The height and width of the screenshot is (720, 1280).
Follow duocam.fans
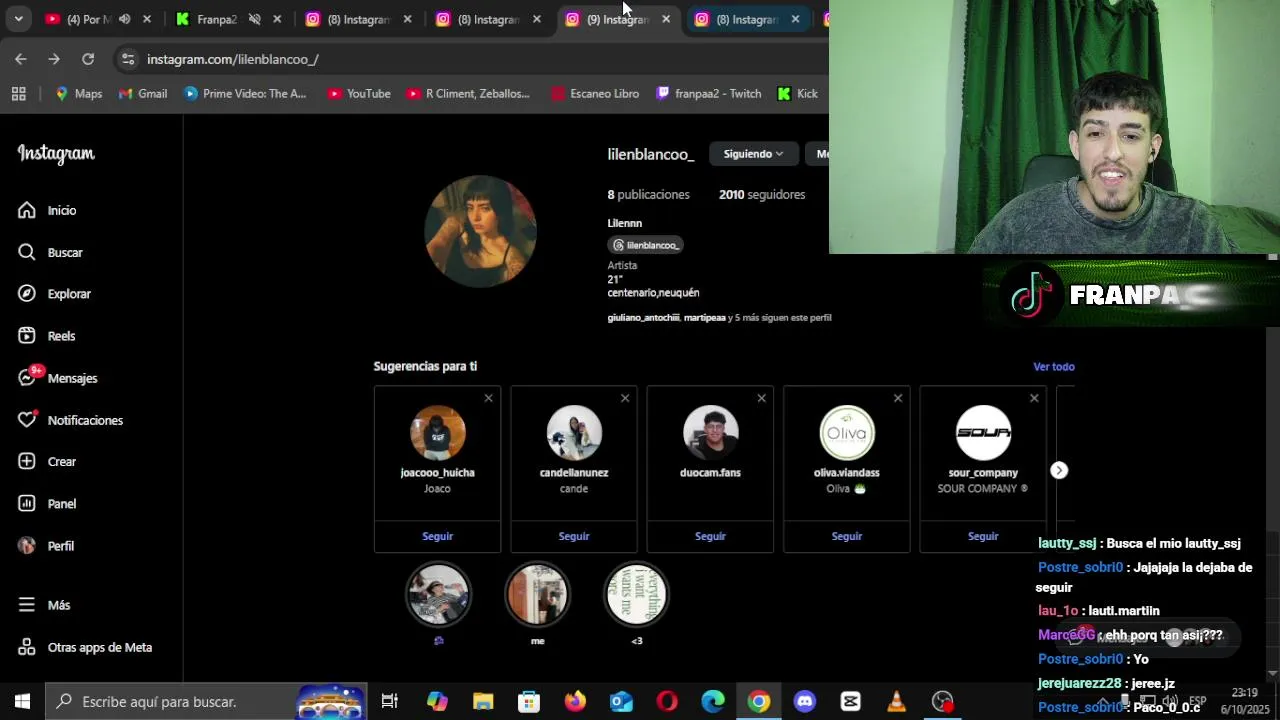(x=710, y=536)
